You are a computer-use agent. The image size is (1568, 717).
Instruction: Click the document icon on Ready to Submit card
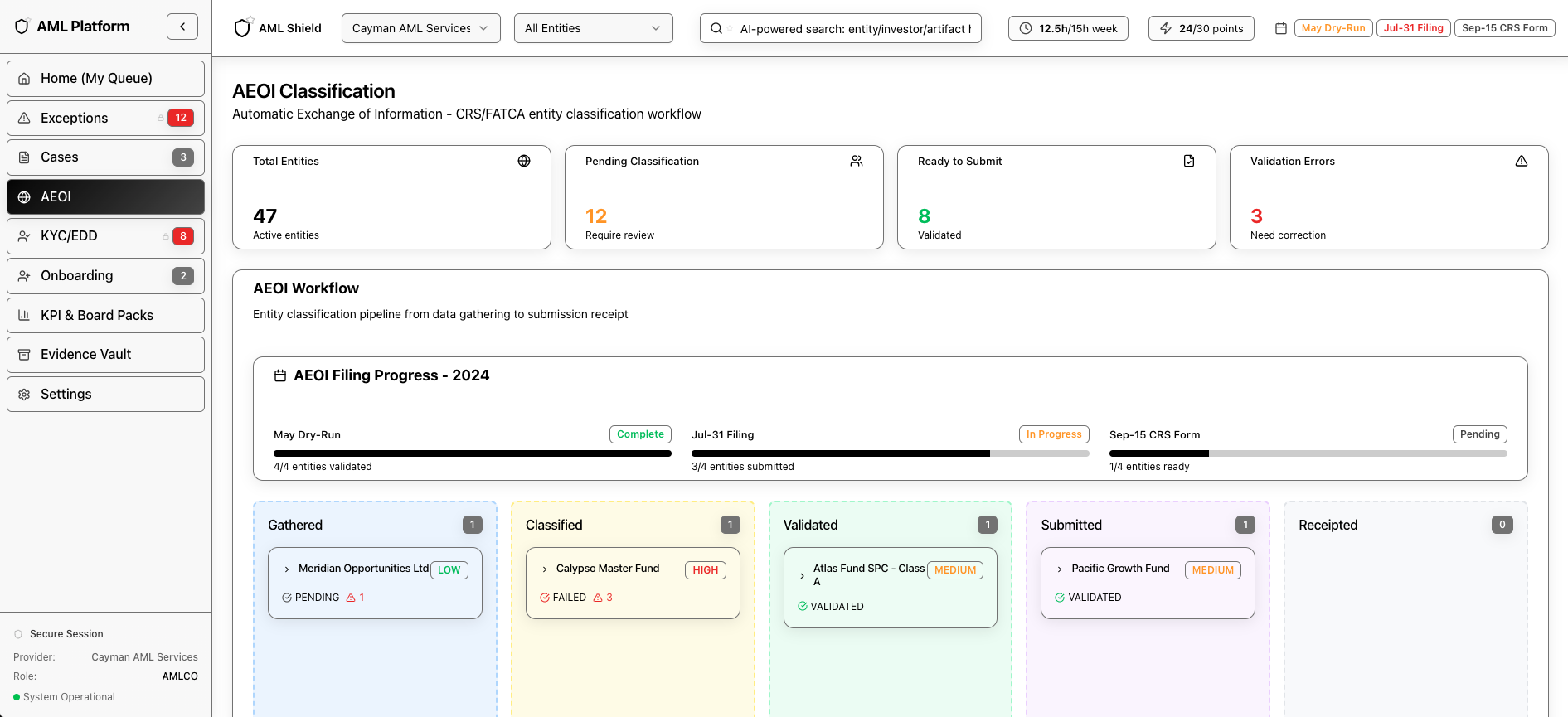pos(1188,161)
